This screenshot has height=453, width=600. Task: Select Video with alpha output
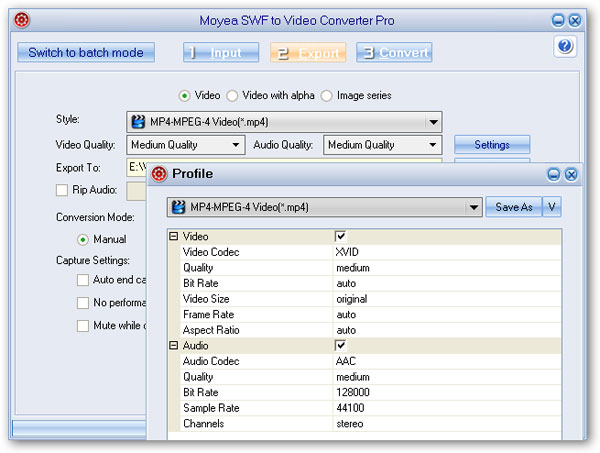click(x=232, y=96)
